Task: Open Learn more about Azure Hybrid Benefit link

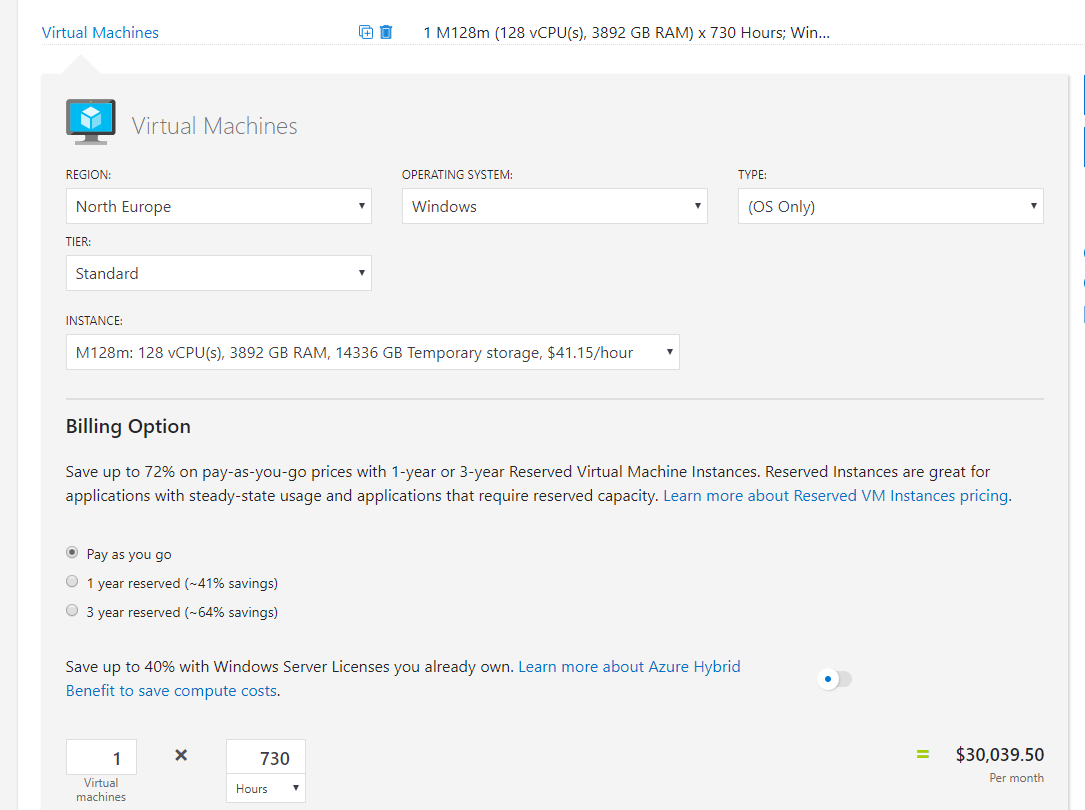Action: [629, 666]
